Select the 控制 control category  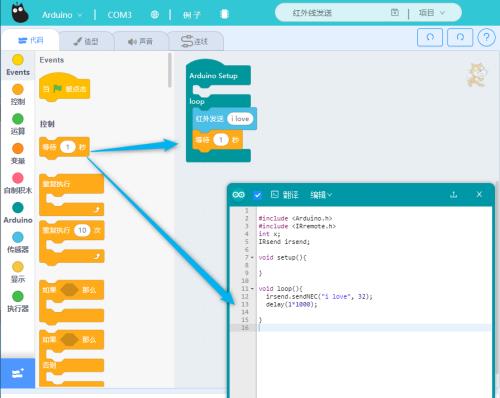tap(18, 95)
